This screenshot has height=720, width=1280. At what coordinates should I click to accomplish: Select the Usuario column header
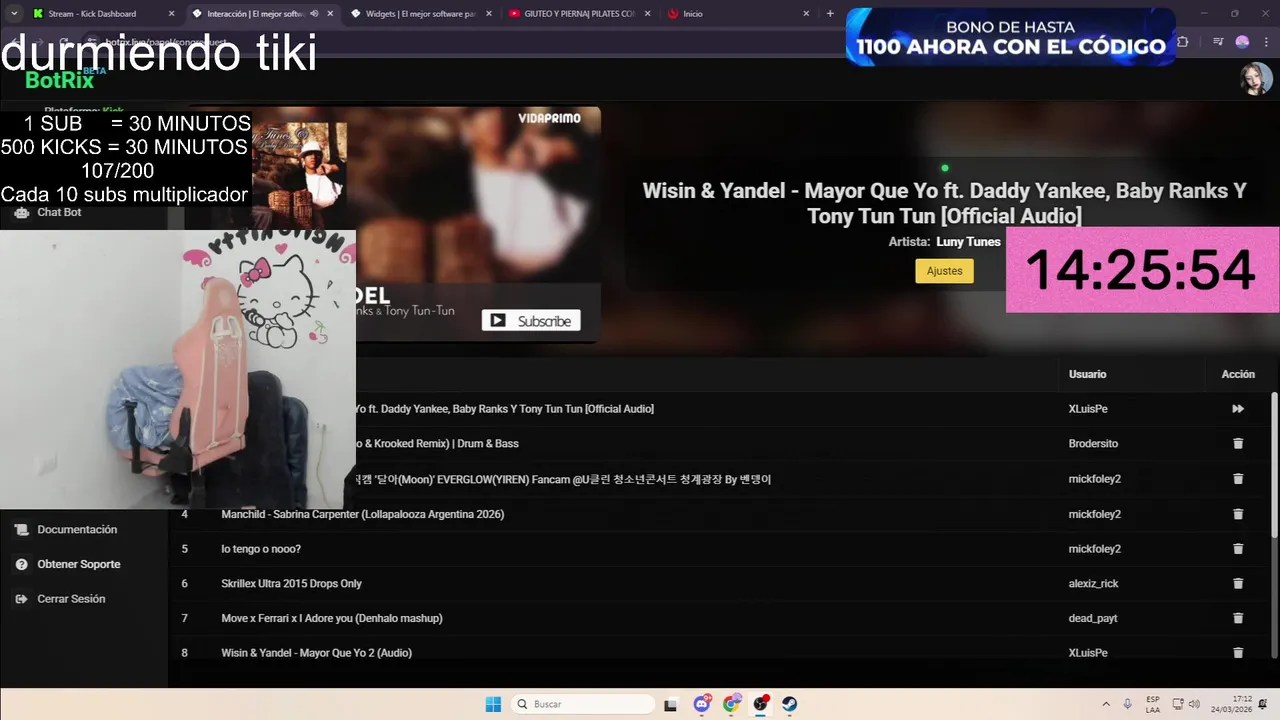[1087, 374]
